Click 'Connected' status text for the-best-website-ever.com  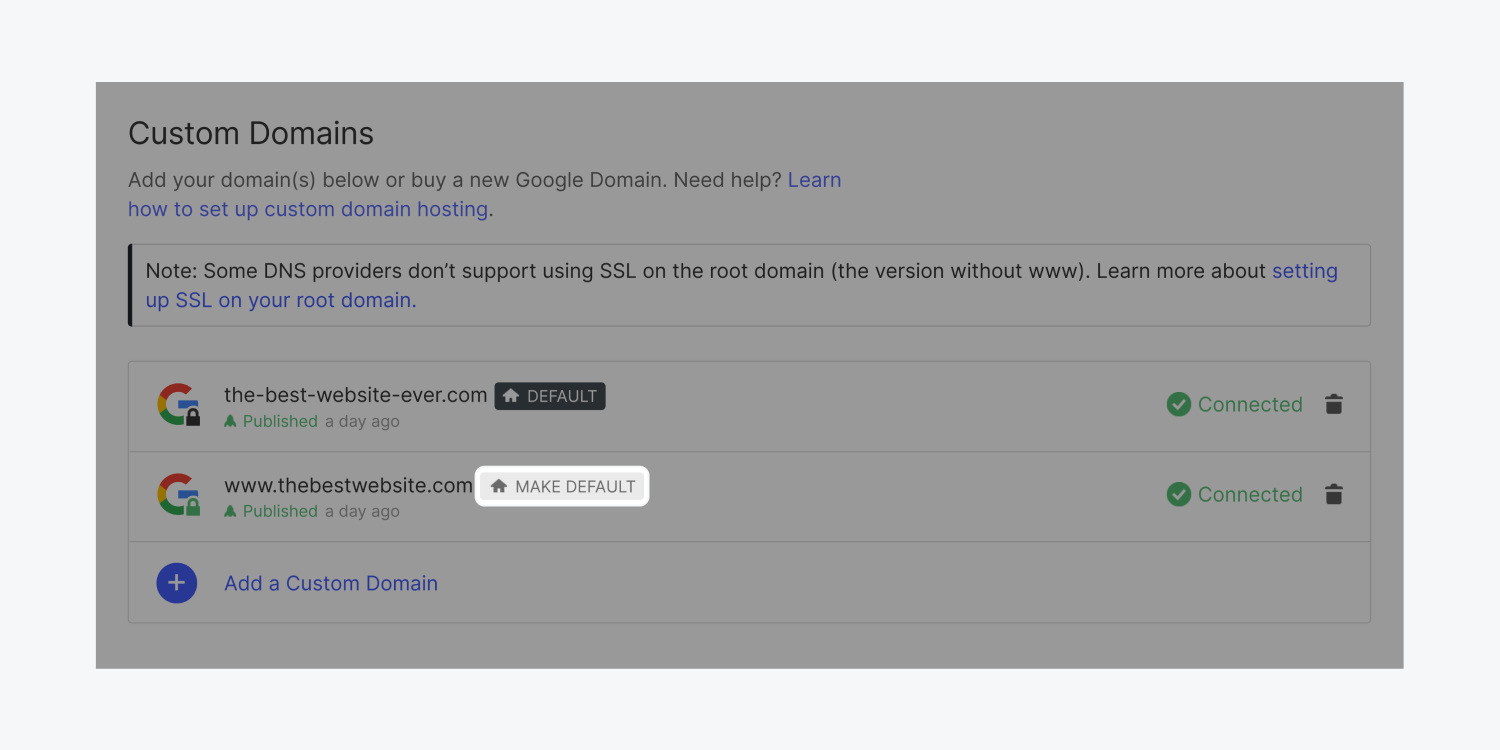coord(1250,404)
